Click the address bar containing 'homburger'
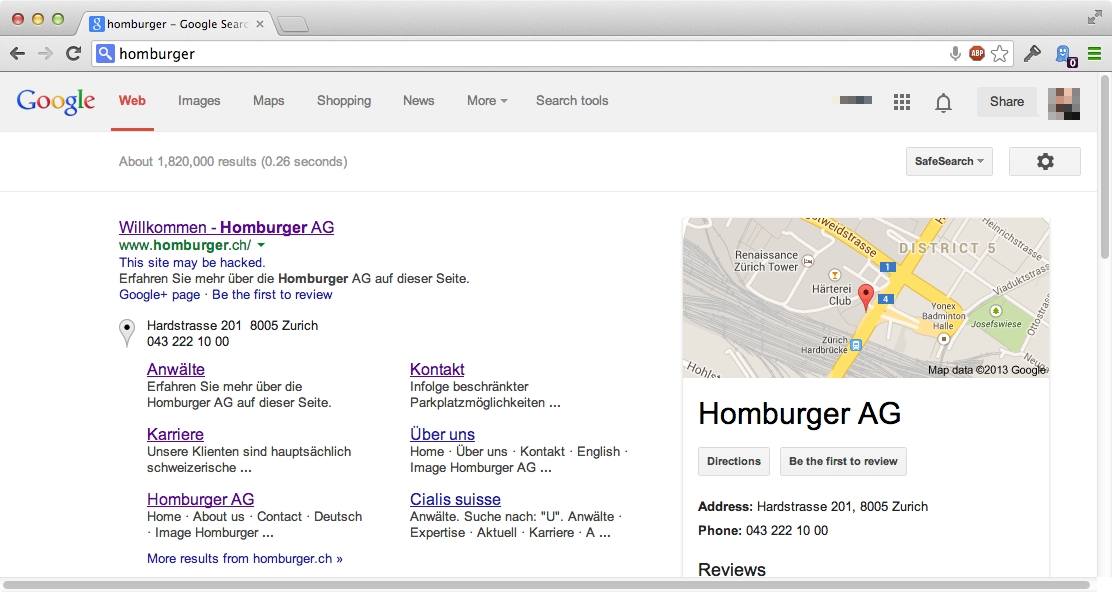 point(520,54)
